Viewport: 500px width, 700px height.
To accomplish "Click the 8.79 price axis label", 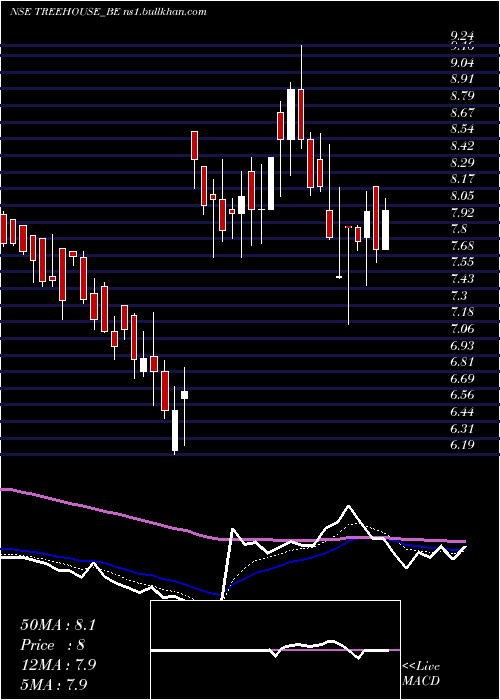I will [x=462, y=96].
